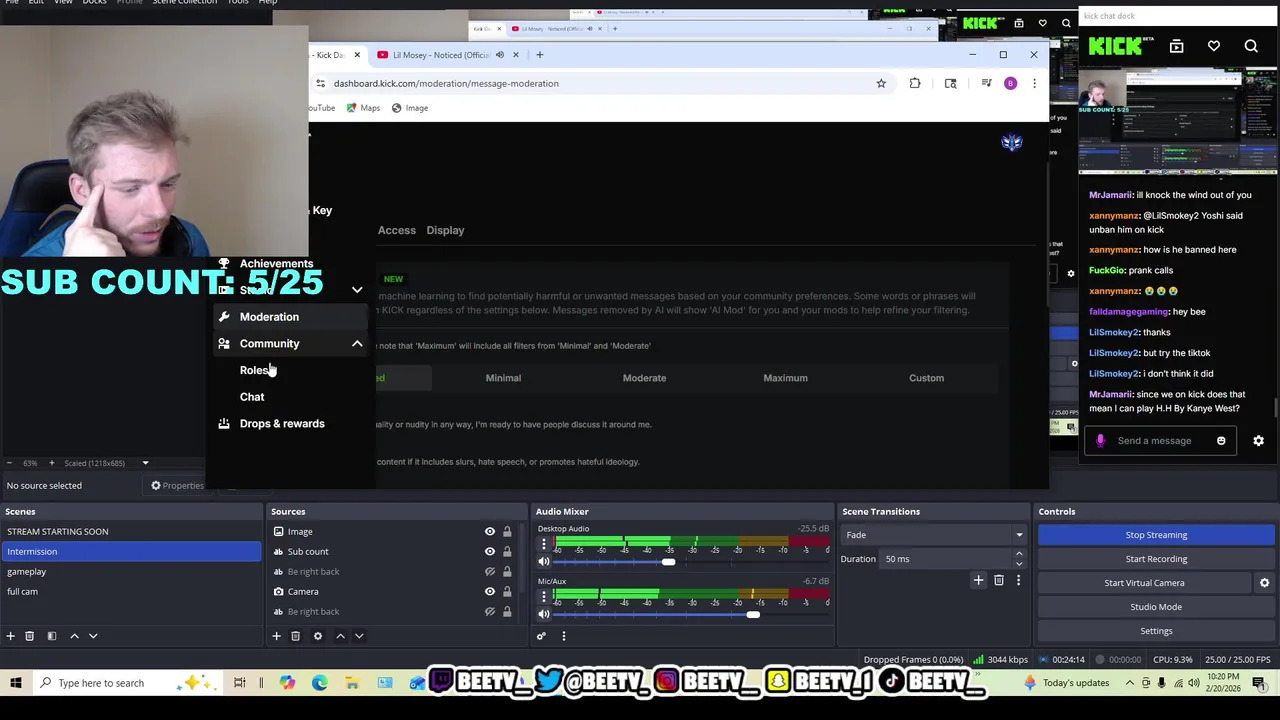Increase transition duration stepper
The height and width of the screenshot is (720, 1280).
(1019, 555)
